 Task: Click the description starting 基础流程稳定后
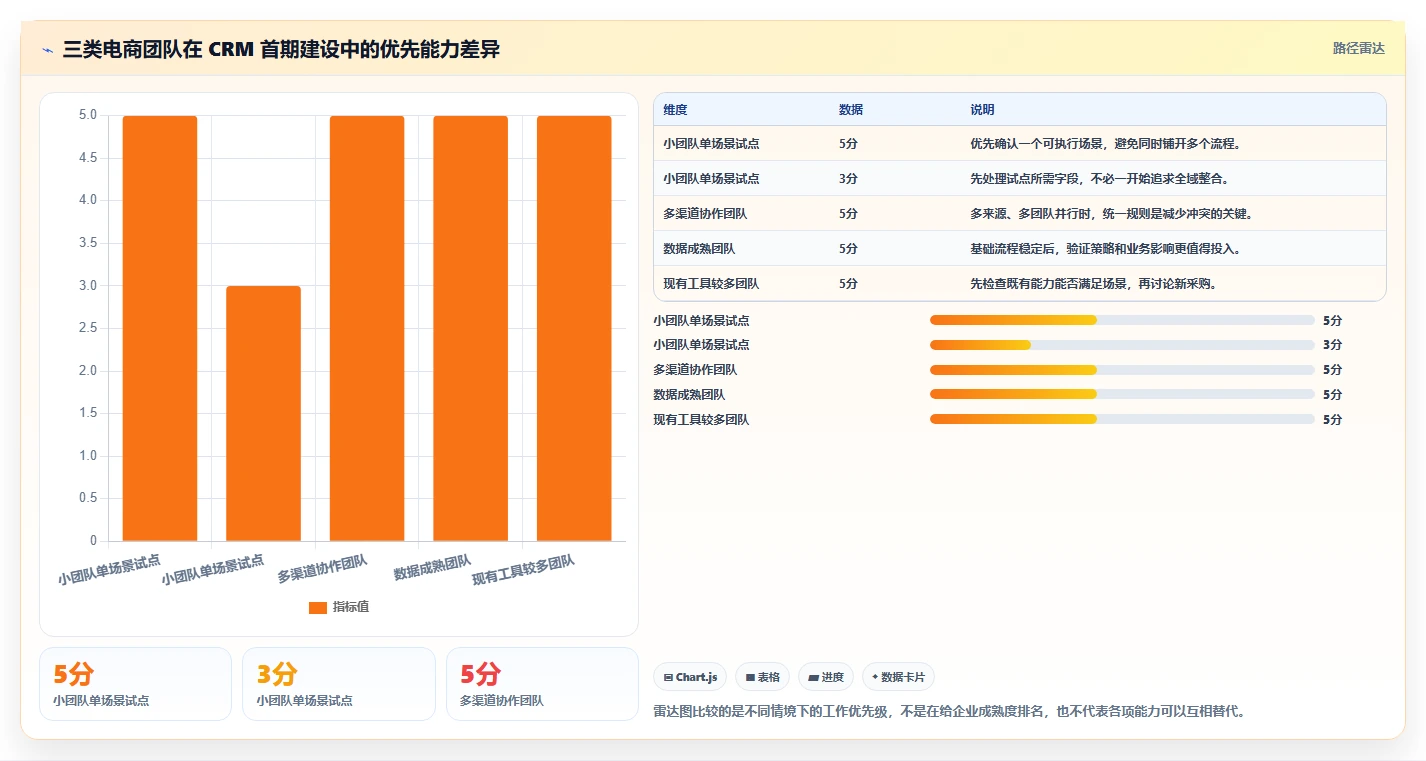(1105, 249)
